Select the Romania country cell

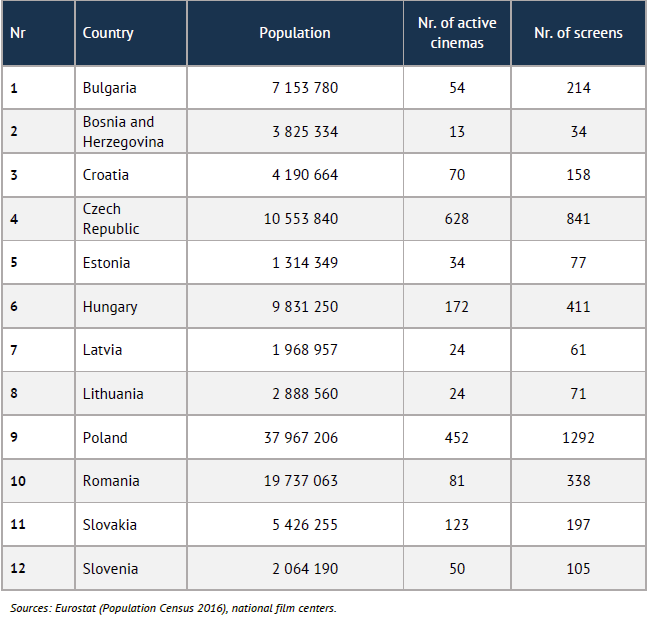click(x=111, y=481)
